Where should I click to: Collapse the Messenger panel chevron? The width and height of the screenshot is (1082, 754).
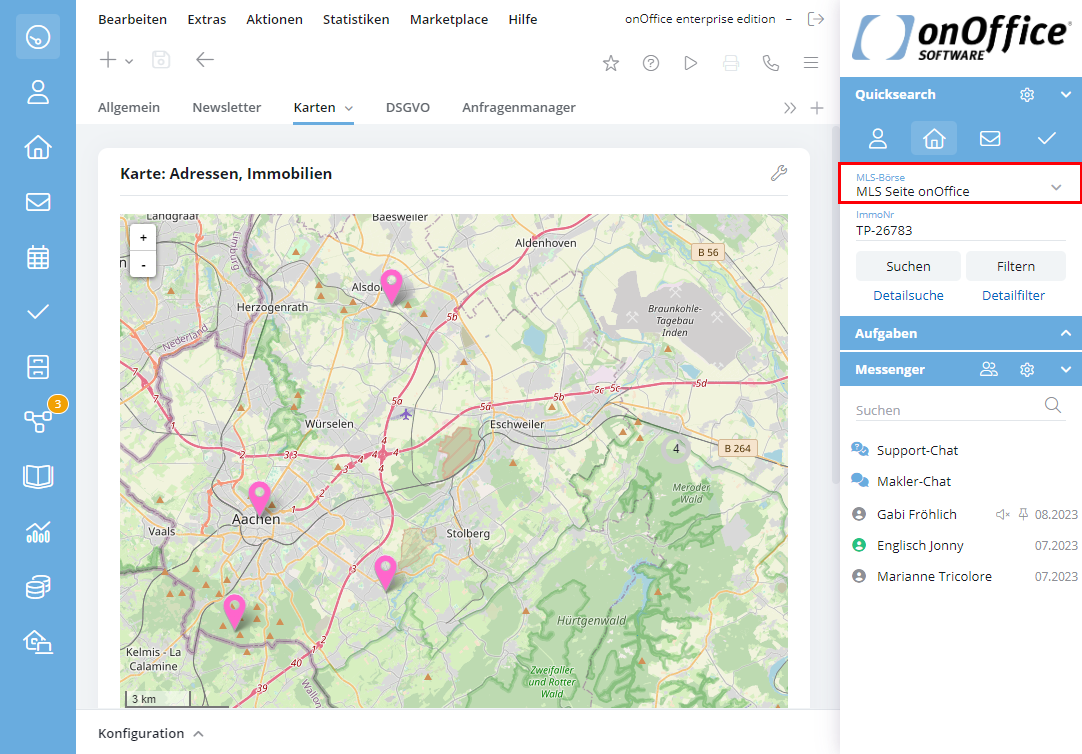1065,370
